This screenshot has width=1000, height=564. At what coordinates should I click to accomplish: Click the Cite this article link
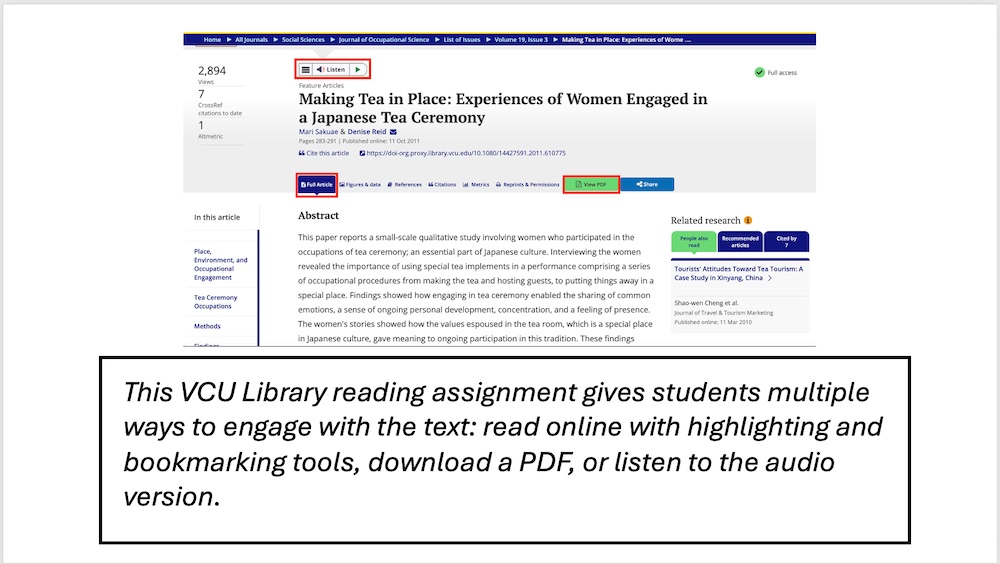coord(324,153)
